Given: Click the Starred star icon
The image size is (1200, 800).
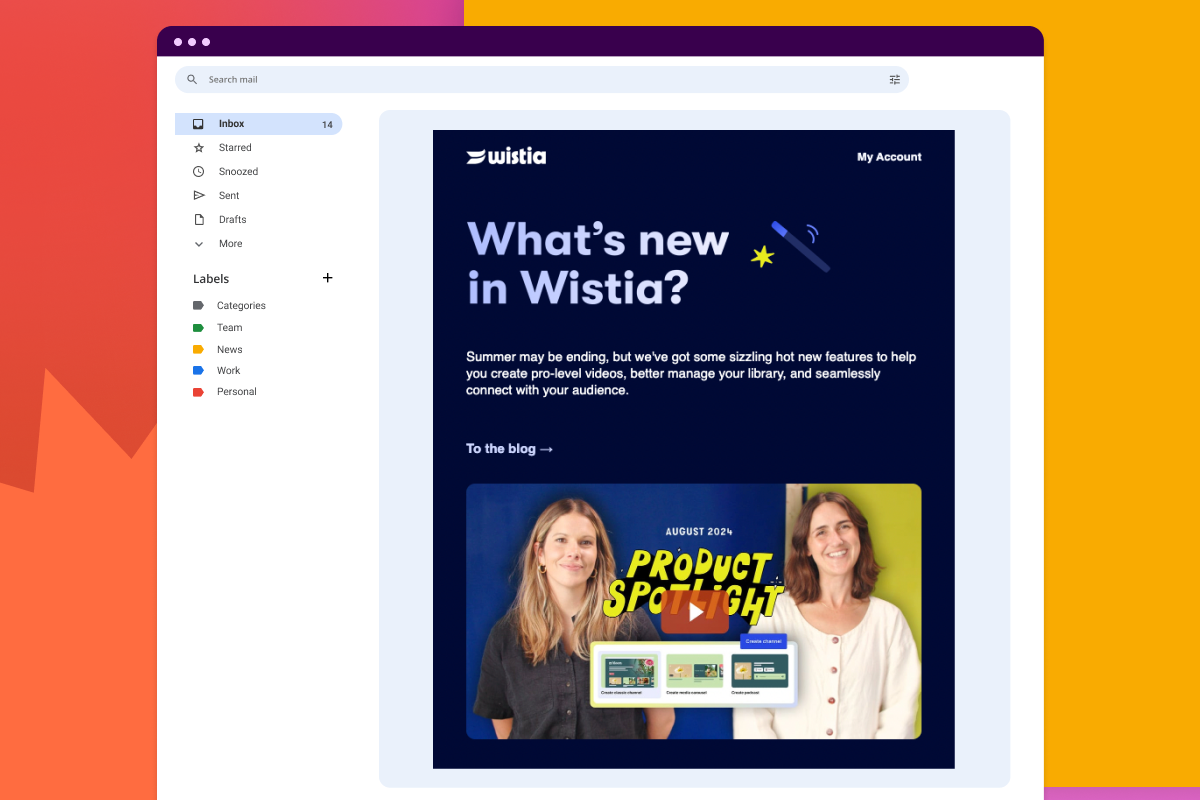Looking at the screenshot, I should [198, 148].
